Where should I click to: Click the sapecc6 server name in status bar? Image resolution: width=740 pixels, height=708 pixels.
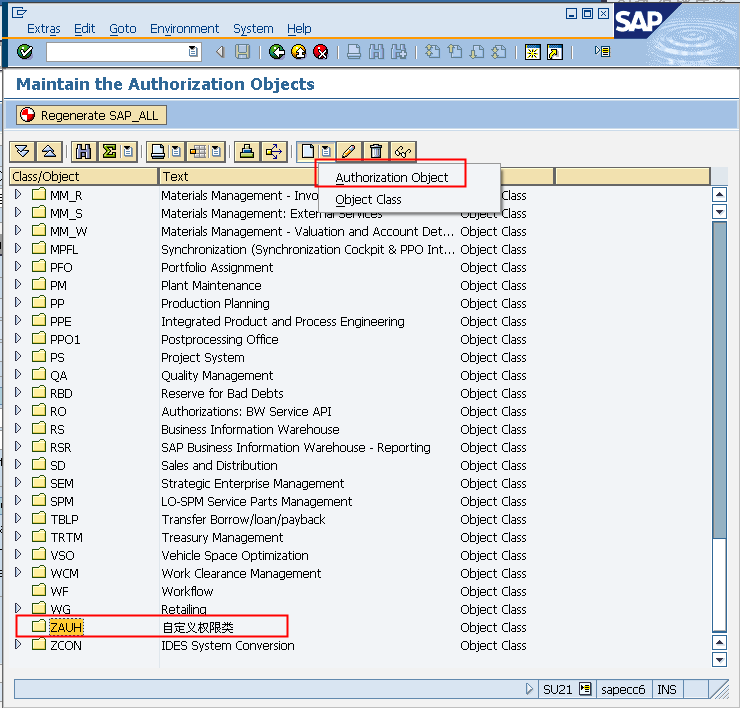coord(623,690)
